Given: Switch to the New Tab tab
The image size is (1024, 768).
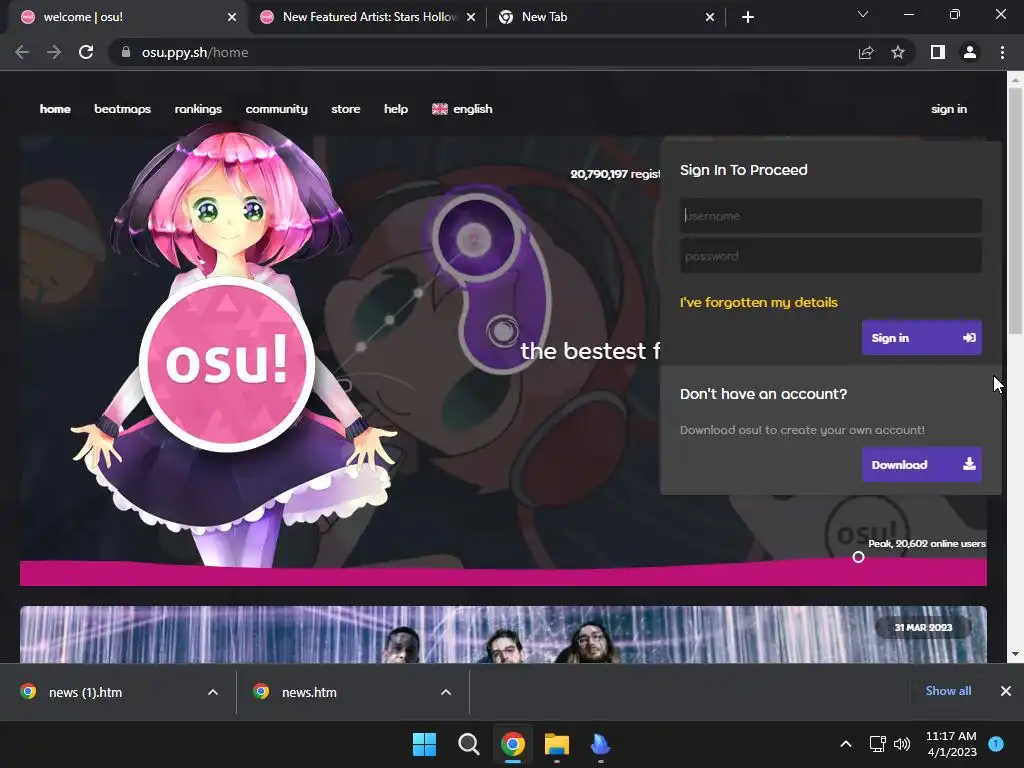Looking at the screenshot, I should tap(606, 17).
